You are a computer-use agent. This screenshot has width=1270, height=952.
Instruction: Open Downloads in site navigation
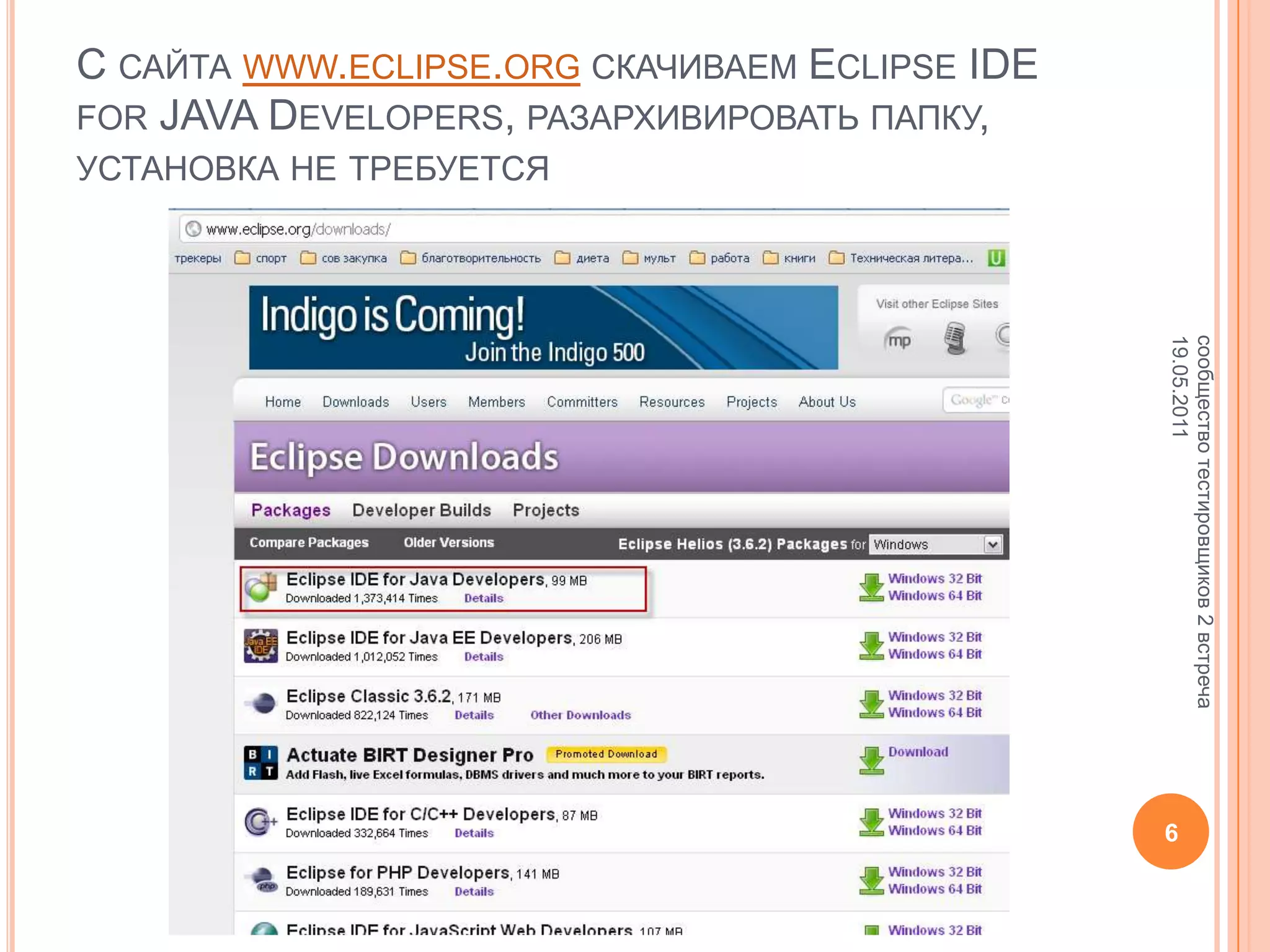[x=355, y=402]
